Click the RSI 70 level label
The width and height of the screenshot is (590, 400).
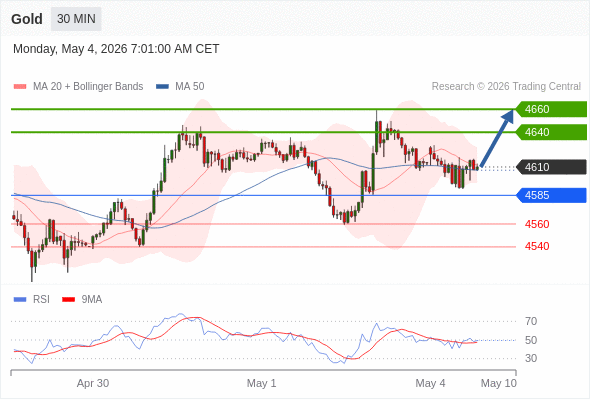pos(531,321)
